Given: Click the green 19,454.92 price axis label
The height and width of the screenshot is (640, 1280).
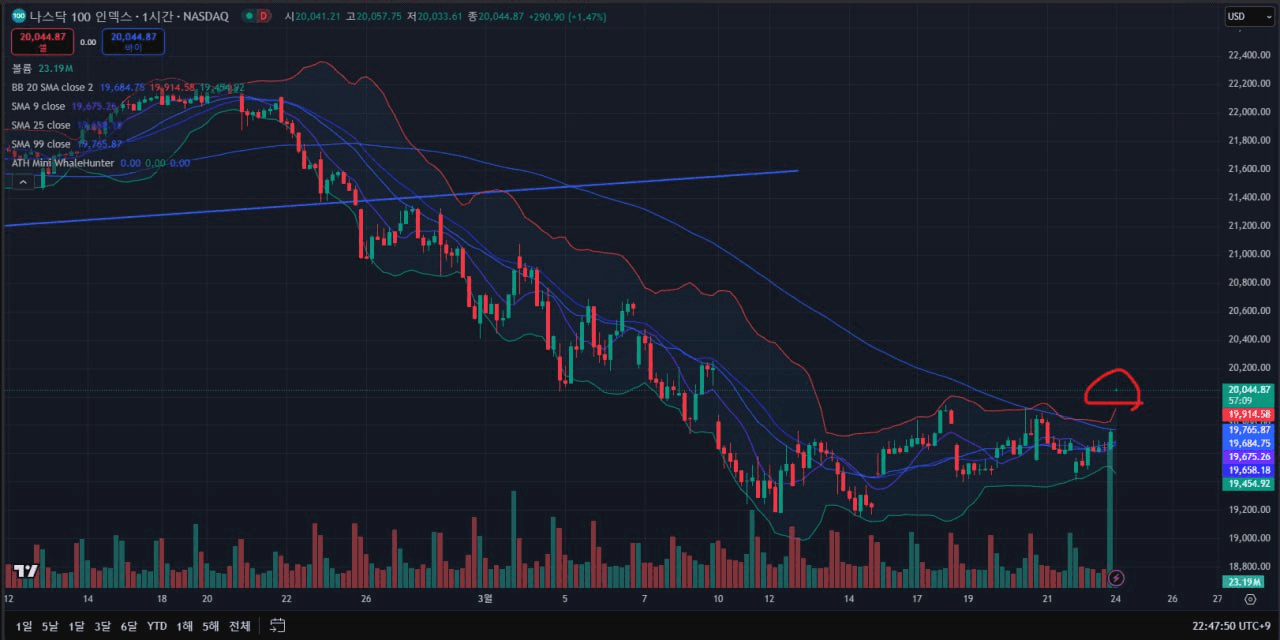Looking at the screenshot, I should pos(1249,483).
